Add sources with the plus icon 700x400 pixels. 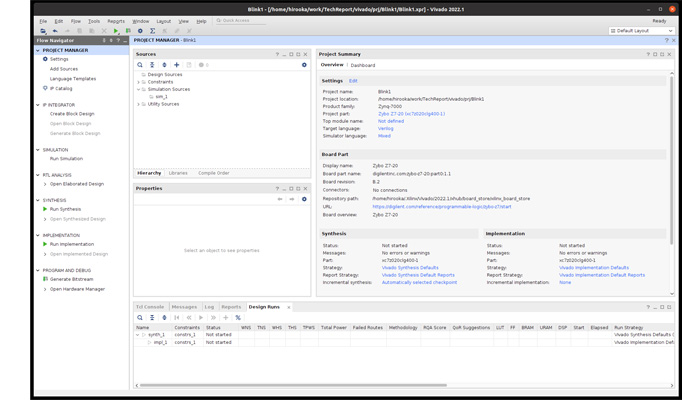pos(176,65)
